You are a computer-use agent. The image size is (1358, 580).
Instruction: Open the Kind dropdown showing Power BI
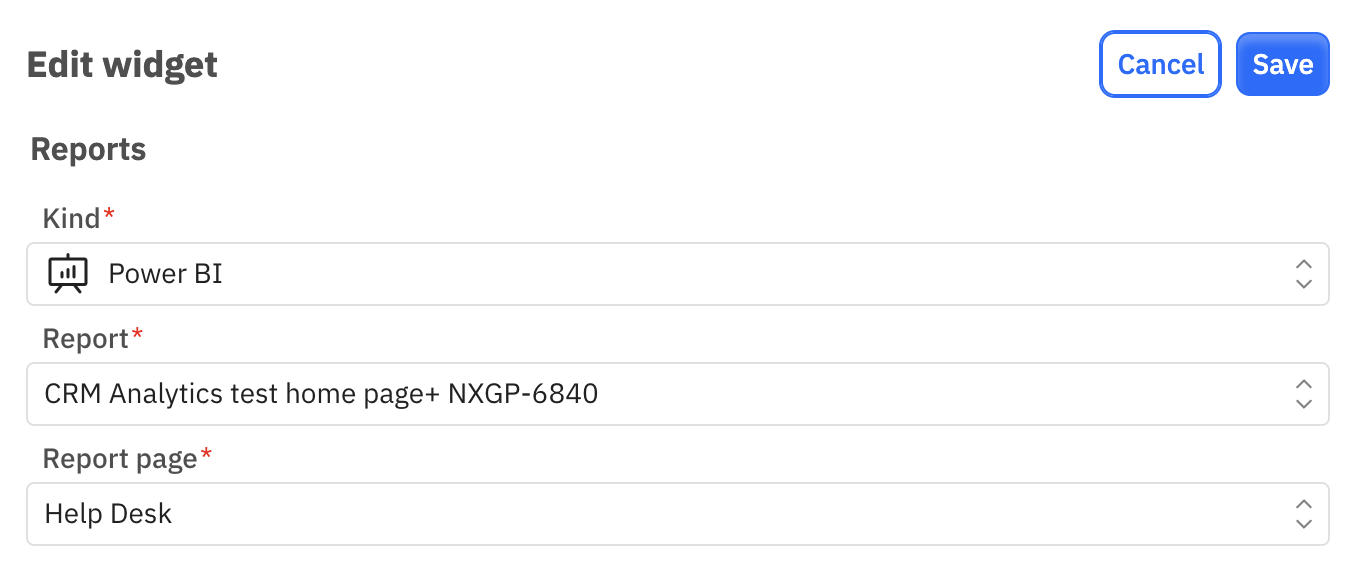[x=678, y=274]
